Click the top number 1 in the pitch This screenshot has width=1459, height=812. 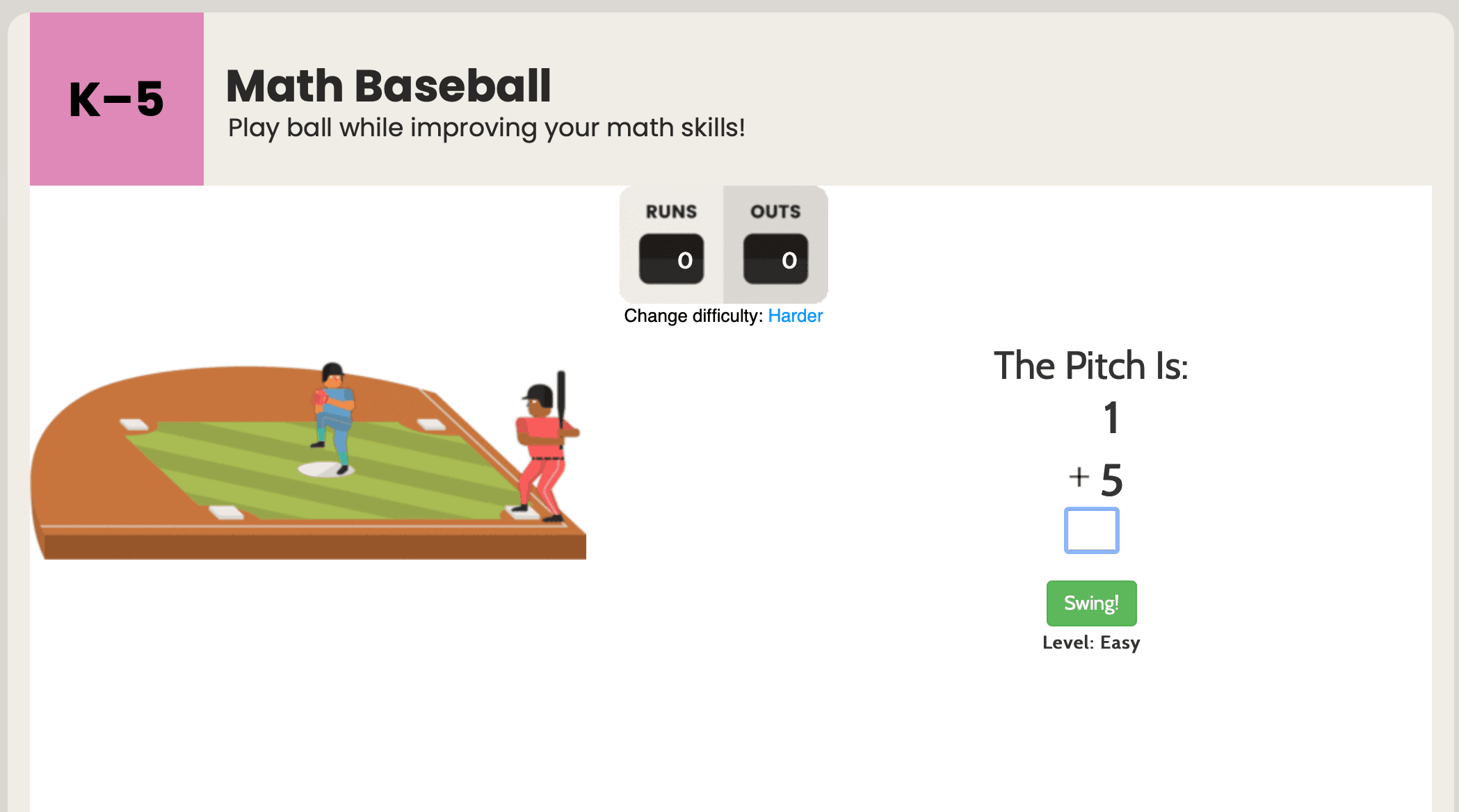pyautogui.click(x=1111, y=418)
